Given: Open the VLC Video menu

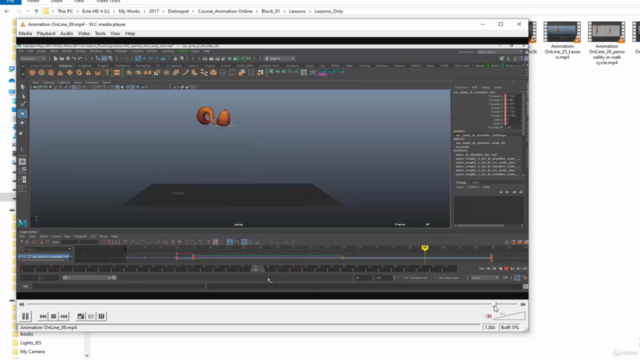Looking at the screenshot, I should tap(84, 33).
